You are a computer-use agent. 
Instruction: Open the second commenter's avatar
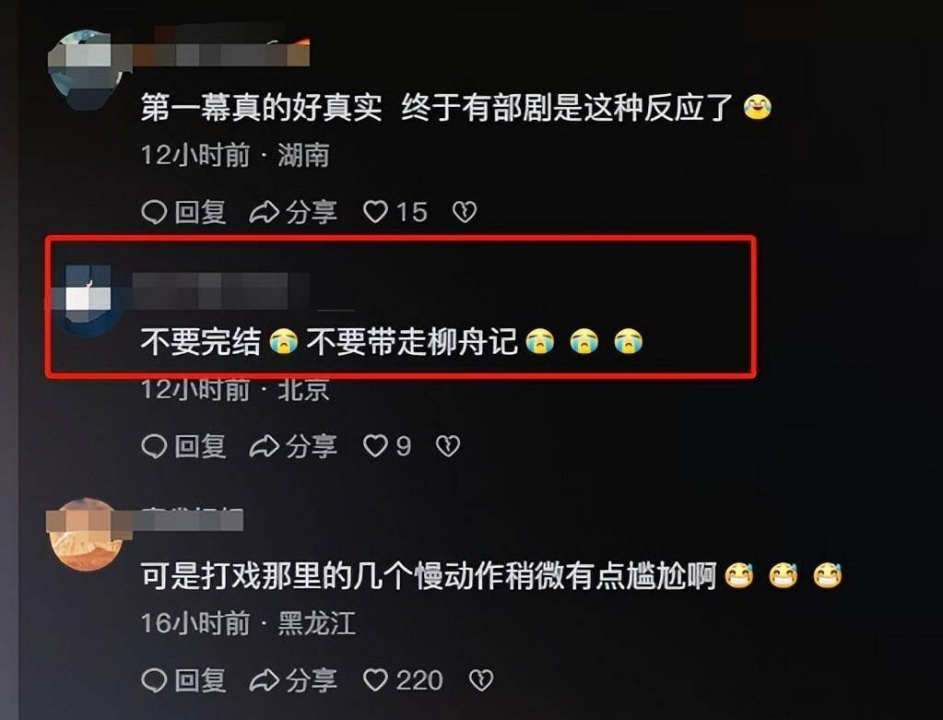pos(87,300)
